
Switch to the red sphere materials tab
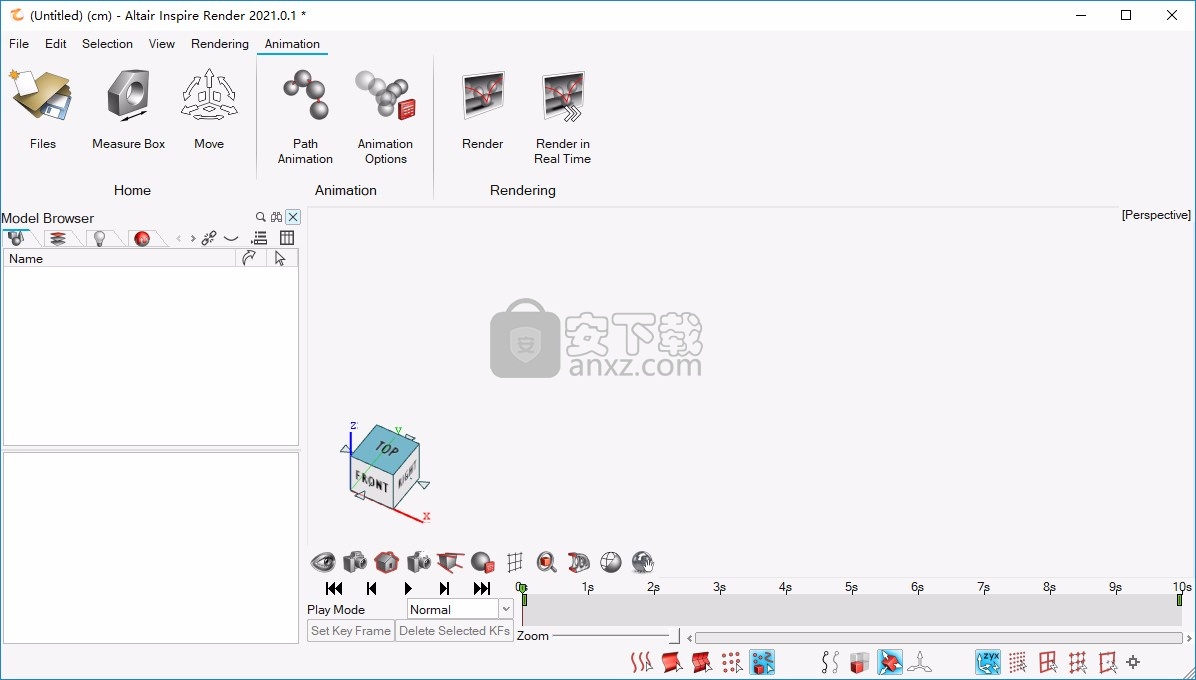coord(142,239)
